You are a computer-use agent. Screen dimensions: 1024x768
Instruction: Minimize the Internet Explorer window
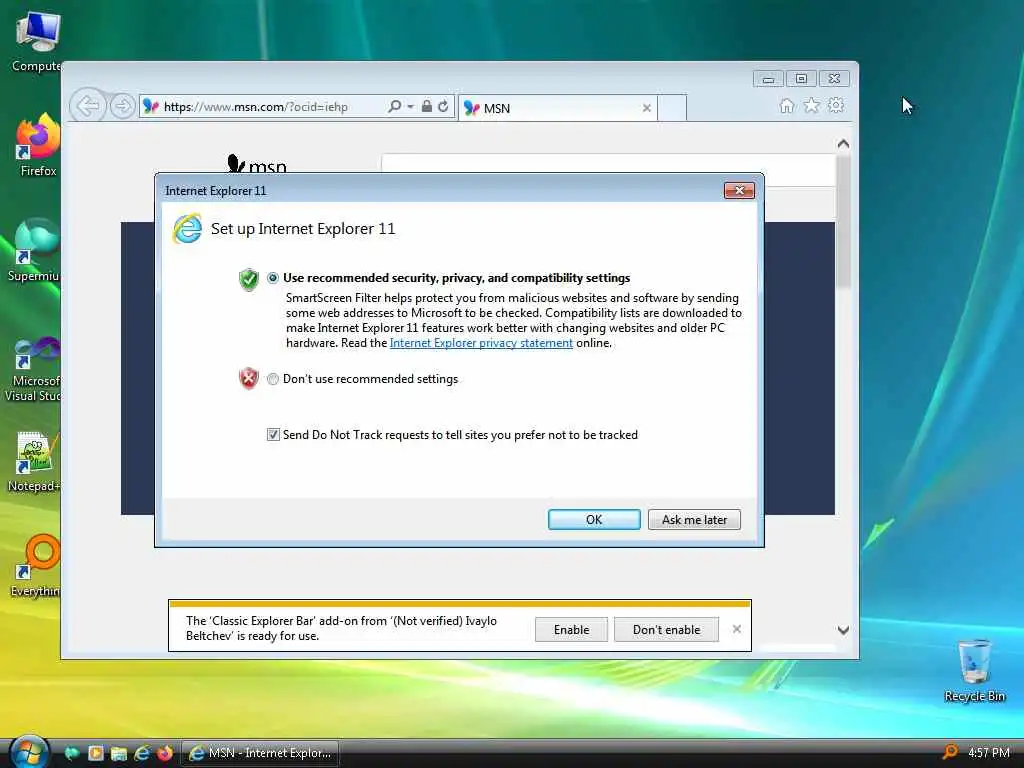(768, 79)
